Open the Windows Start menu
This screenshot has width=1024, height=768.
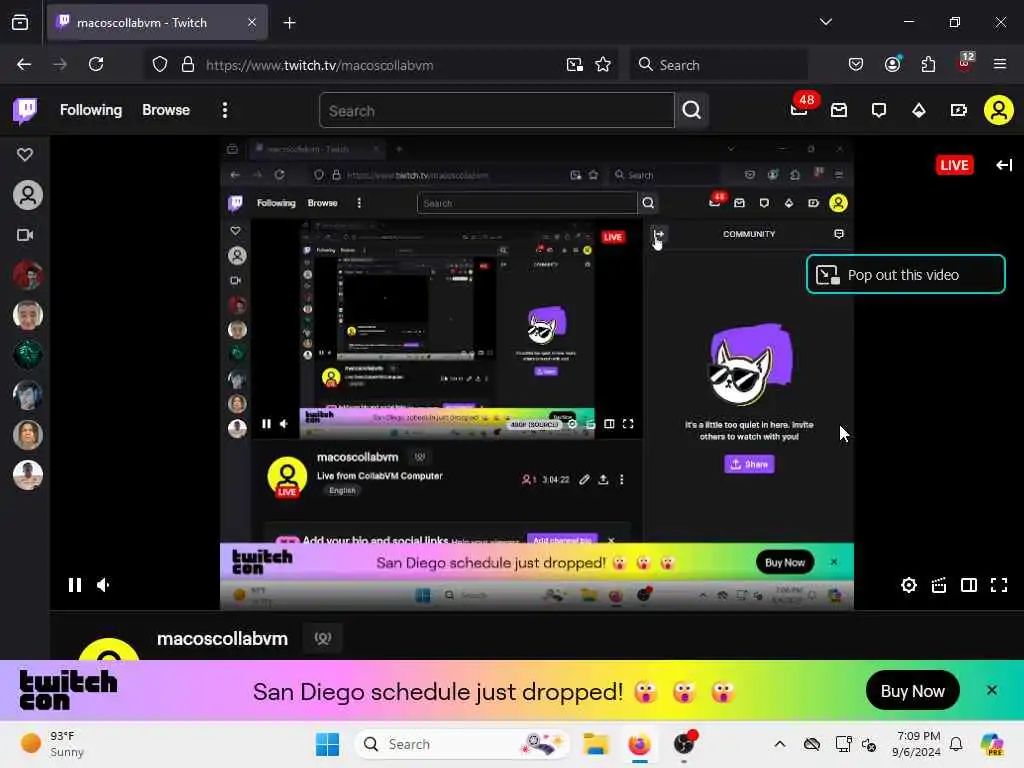coord(327,744)
